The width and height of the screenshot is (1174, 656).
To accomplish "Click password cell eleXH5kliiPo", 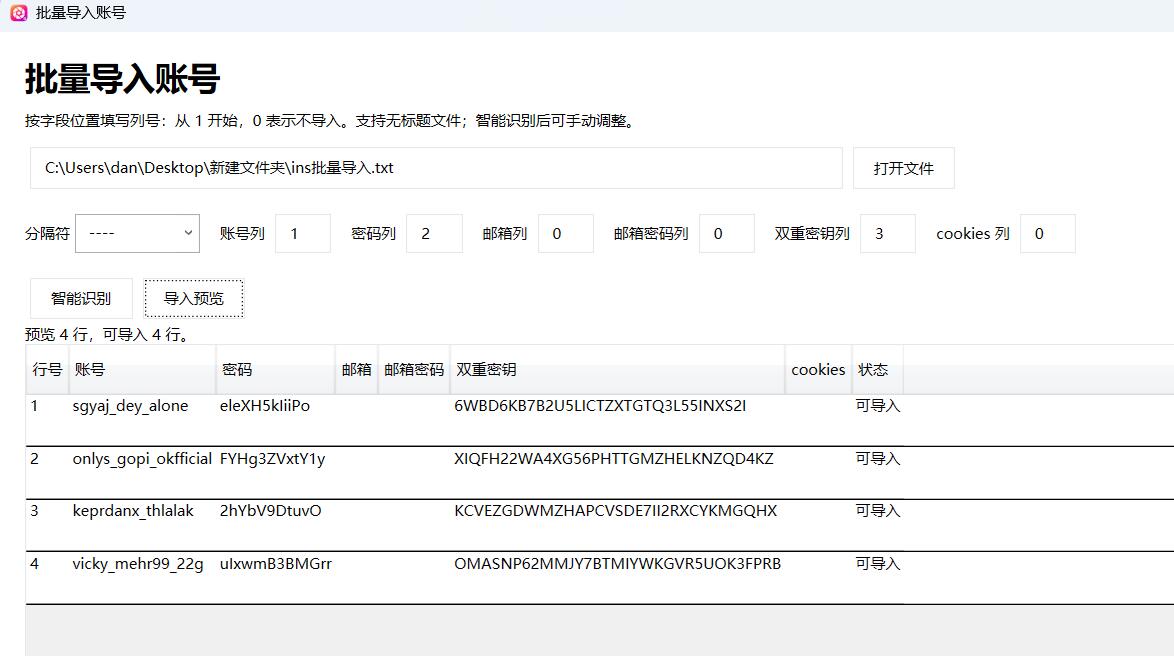I will pos(265,406).
